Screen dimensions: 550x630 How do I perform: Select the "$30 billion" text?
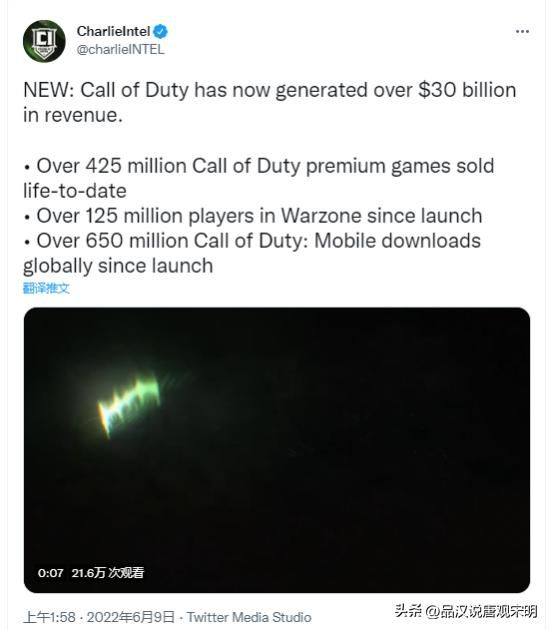[467, 90]
